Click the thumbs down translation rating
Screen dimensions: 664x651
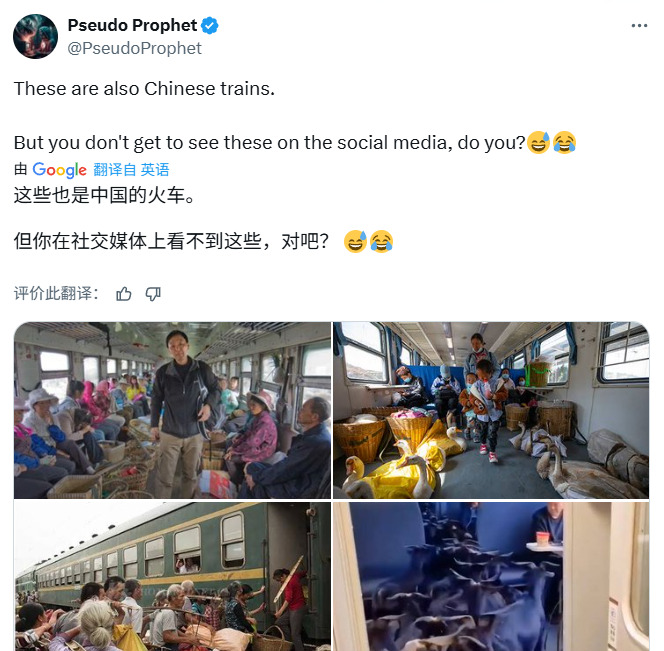tap(153, 294)
